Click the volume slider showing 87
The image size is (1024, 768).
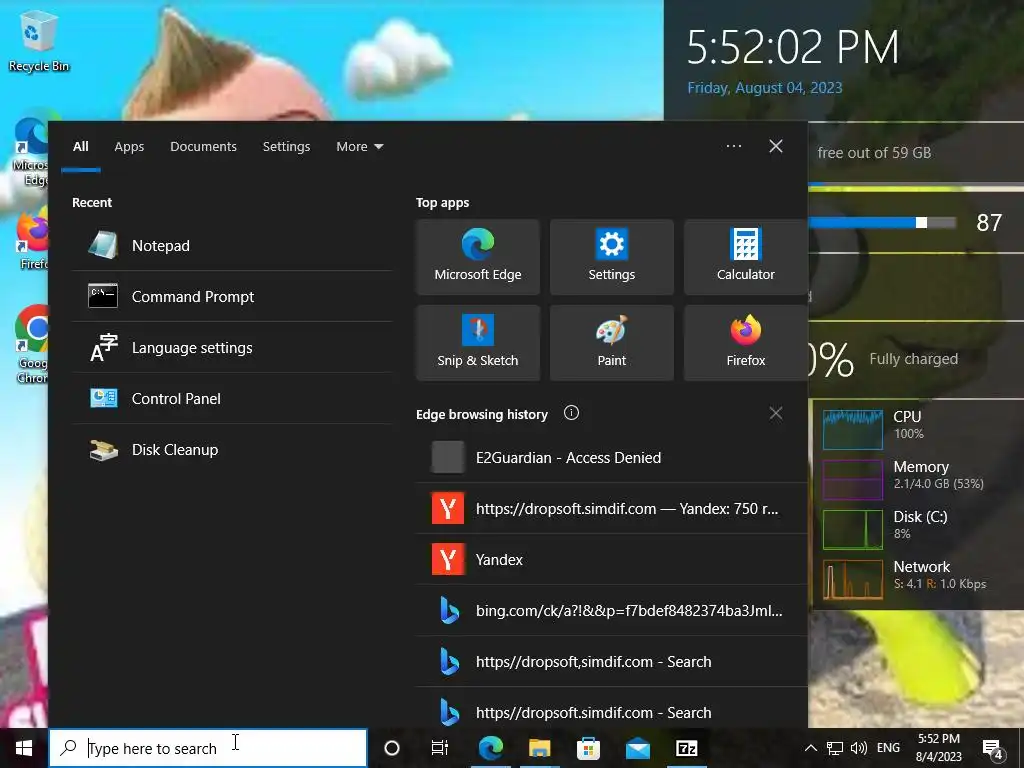pyautogui.click(x=882, y=223)
